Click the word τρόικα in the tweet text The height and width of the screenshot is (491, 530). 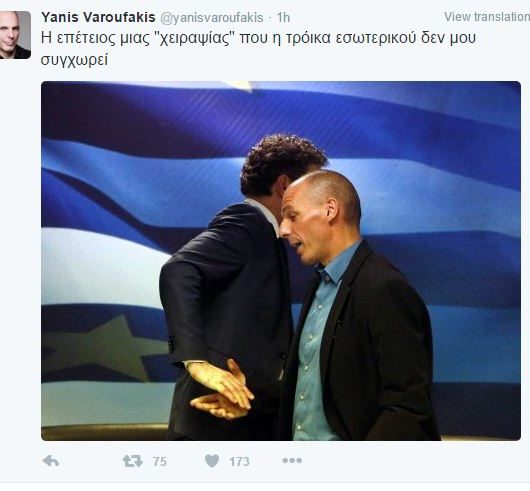[308, 38]
